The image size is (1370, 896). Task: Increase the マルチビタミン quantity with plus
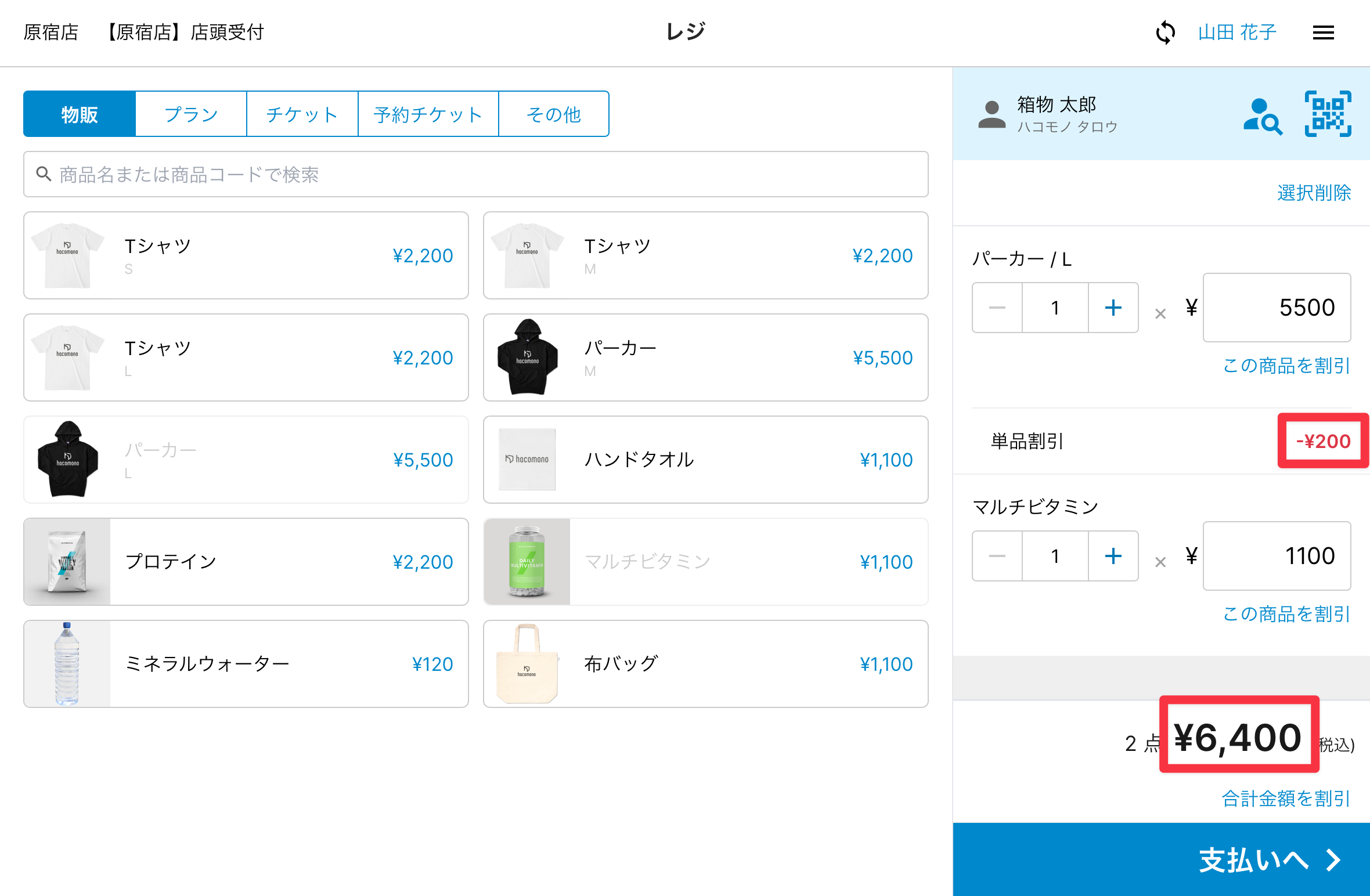pos(1113,556)
